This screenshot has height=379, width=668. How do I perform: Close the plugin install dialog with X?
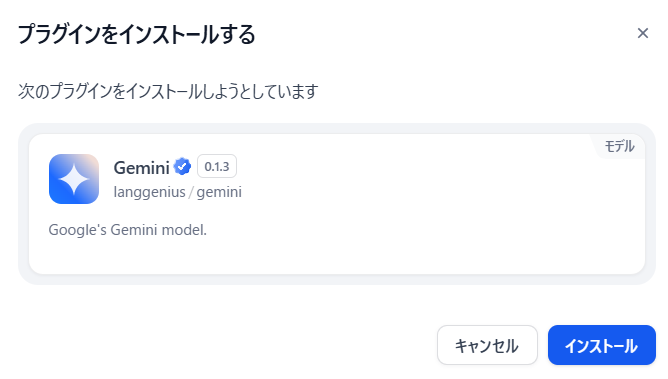[x=642, y=33]
